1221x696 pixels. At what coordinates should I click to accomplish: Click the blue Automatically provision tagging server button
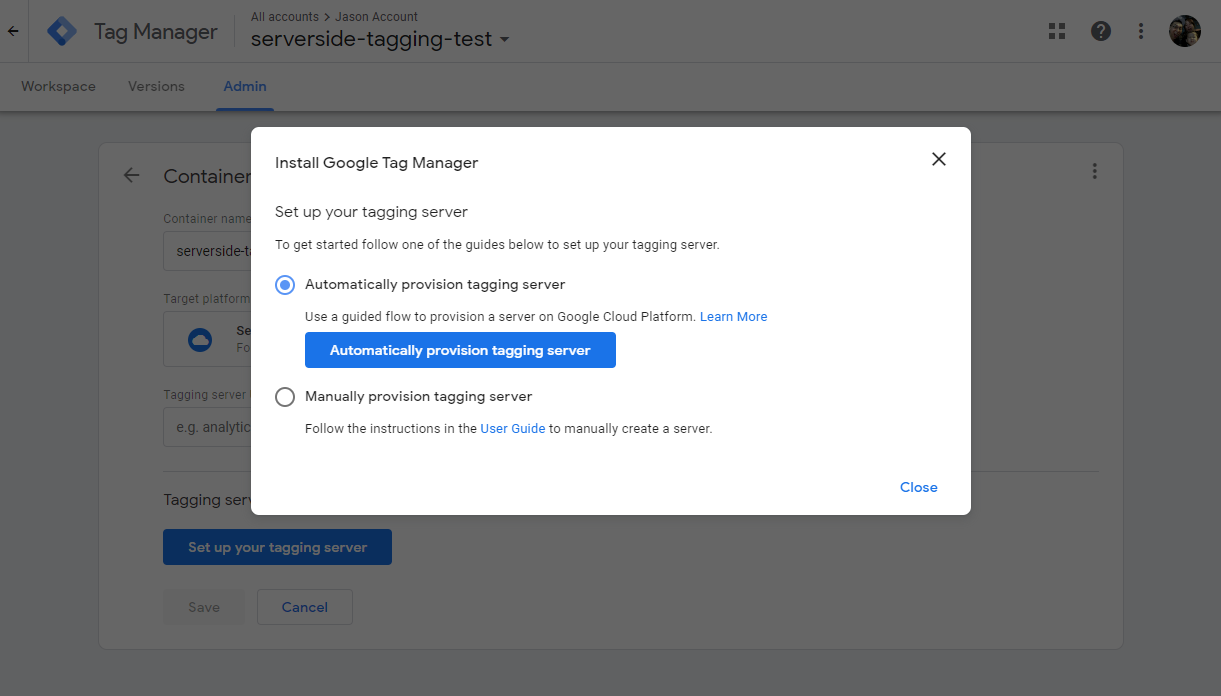(x=460, y=351)
